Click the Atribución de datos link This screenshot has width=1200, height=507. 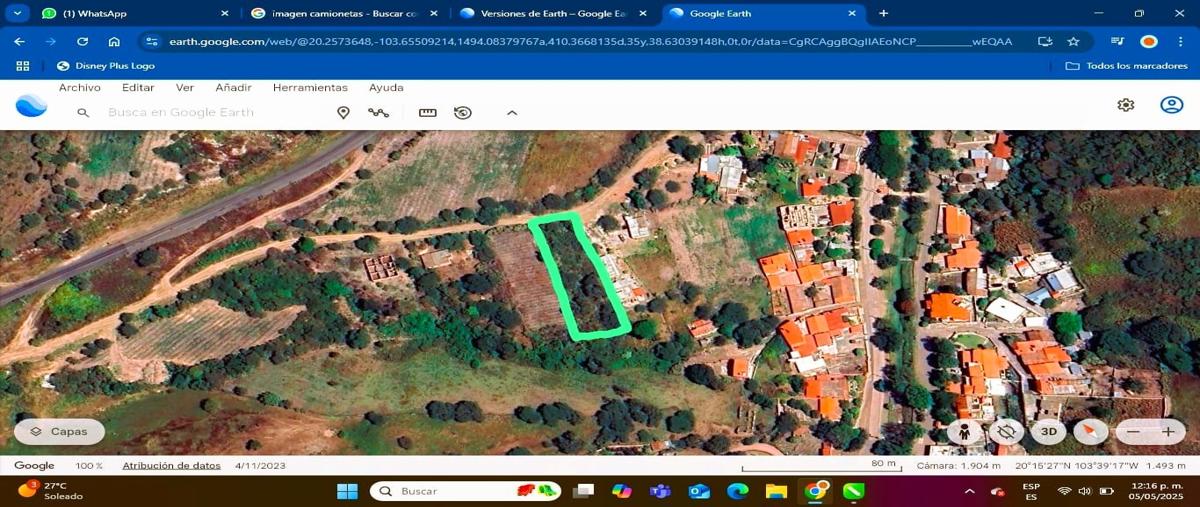pyautogui.click(x=171, y=465)
